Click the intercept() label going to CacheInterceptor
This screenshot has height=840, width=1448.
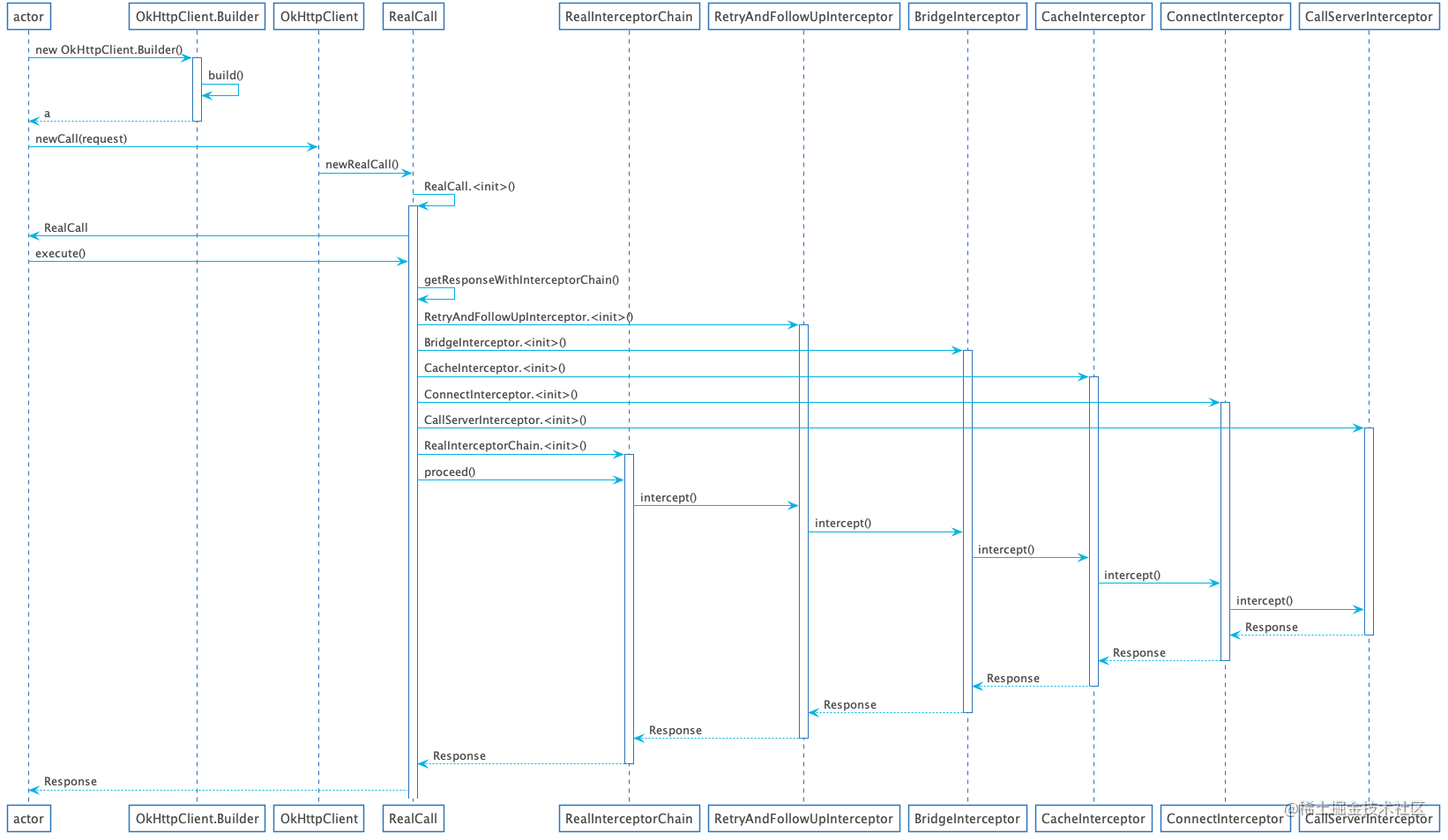click(x=1006, y=550)
